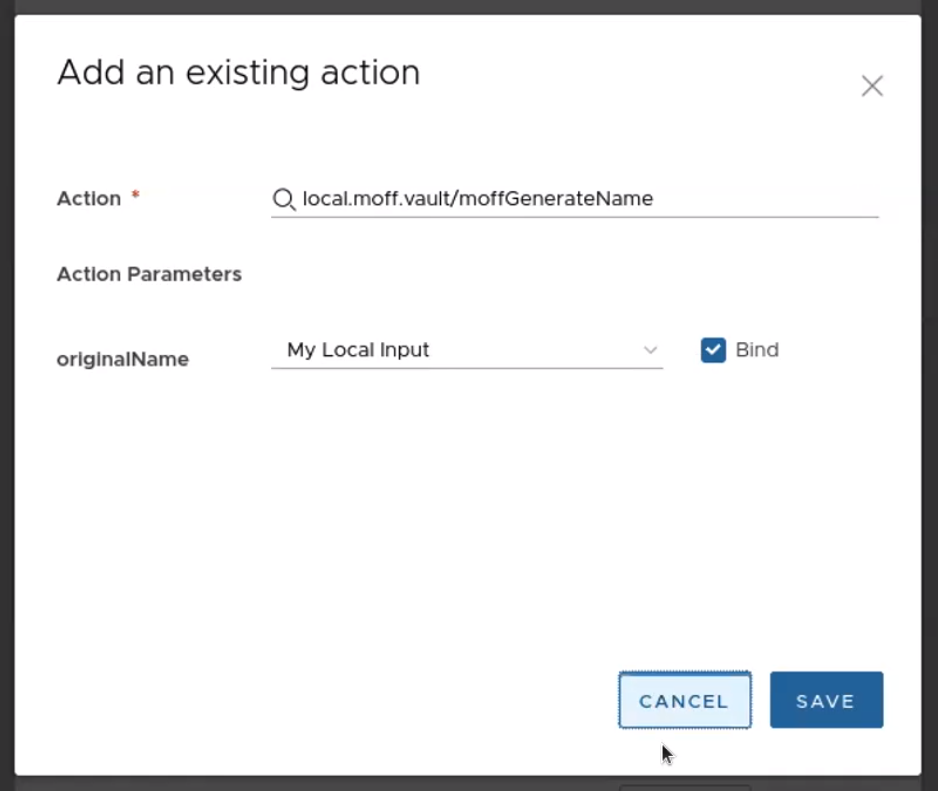Click the Action field label
Image resolution: width=938 pixels, height=791 pixels.
tap(89, 199)
